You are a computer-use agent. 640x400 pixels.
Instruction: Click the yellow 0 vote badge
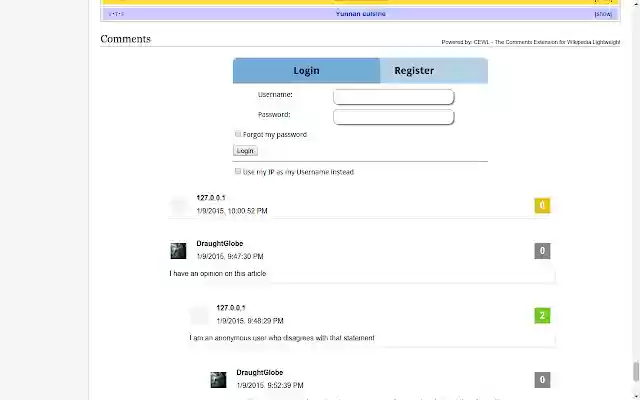[x=542, y=205]
